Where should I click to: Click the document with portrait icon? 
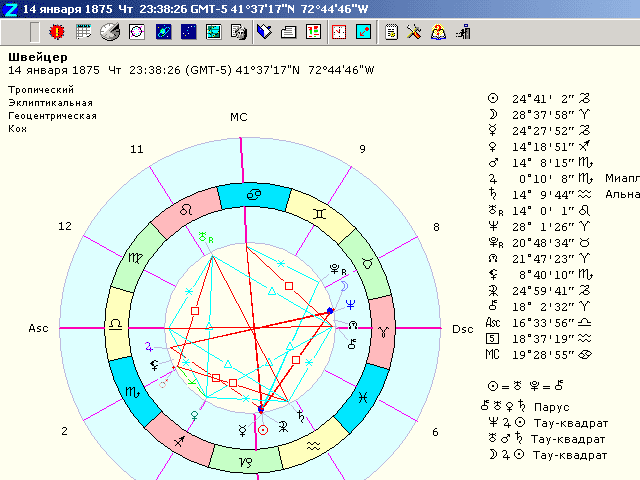click(239, 32)
